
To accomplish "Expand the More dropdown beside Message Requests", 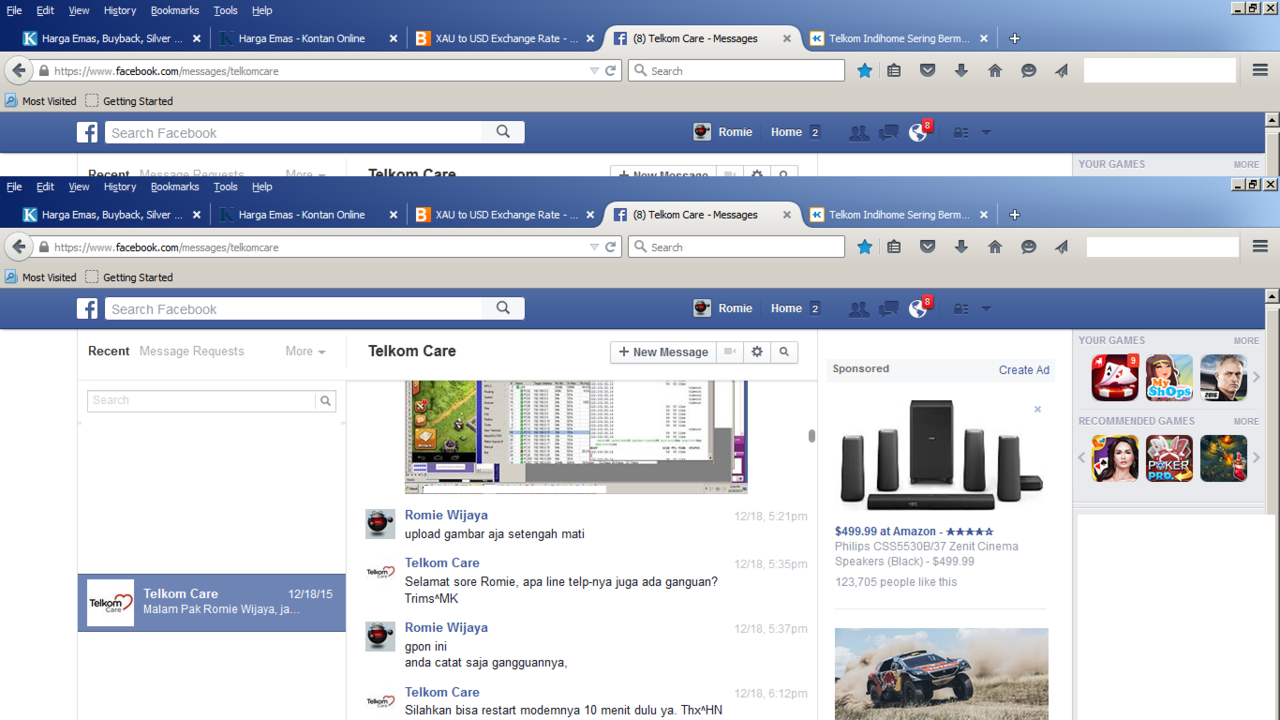I will 305,351.
